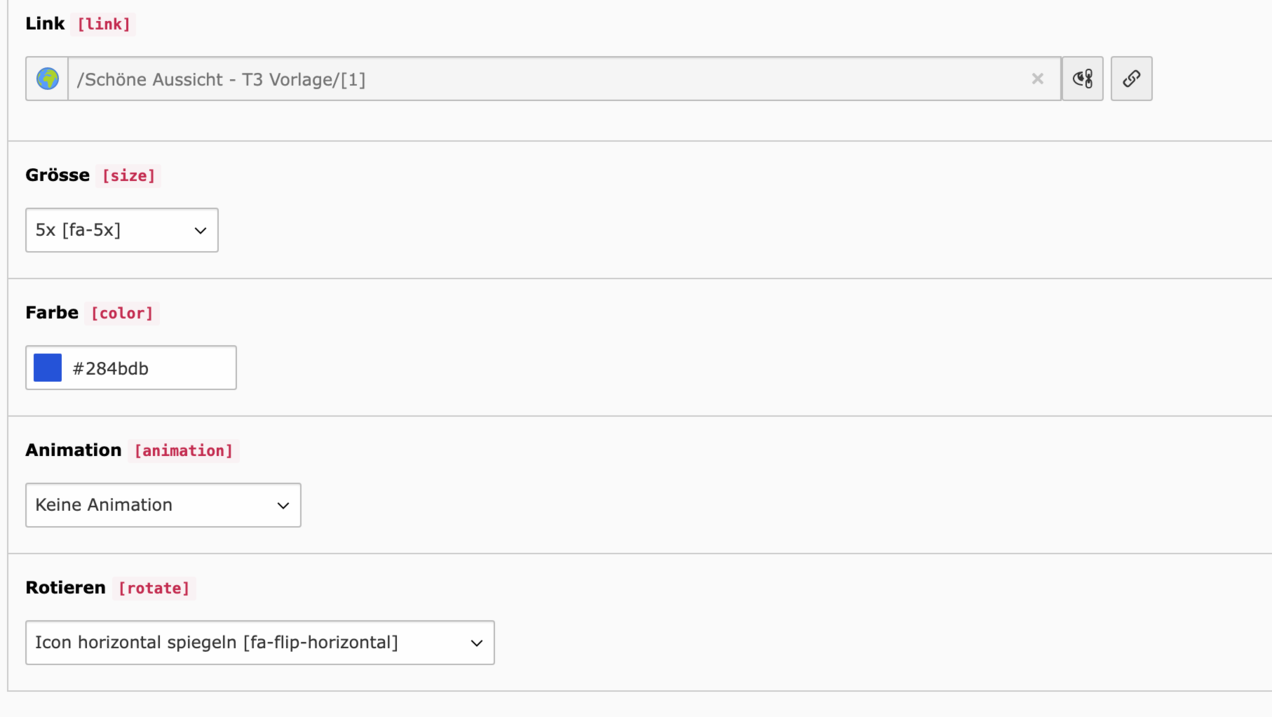Click the red [color] field tag
Image resolution: width=1272 pixels, height=717 pixels.
(122, 313)
